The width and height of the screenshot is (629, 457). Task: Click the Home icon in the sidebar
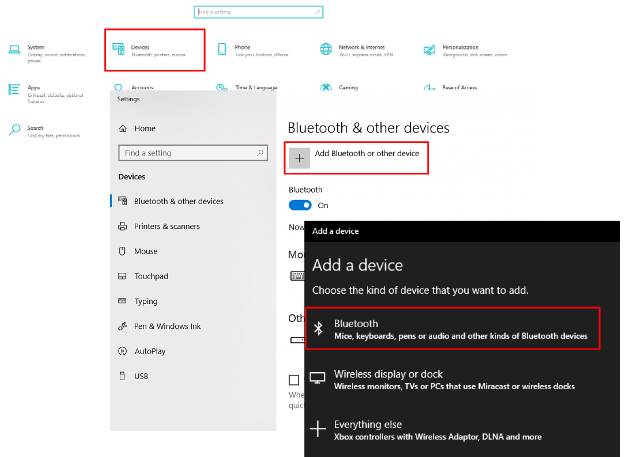coord(123,128)
